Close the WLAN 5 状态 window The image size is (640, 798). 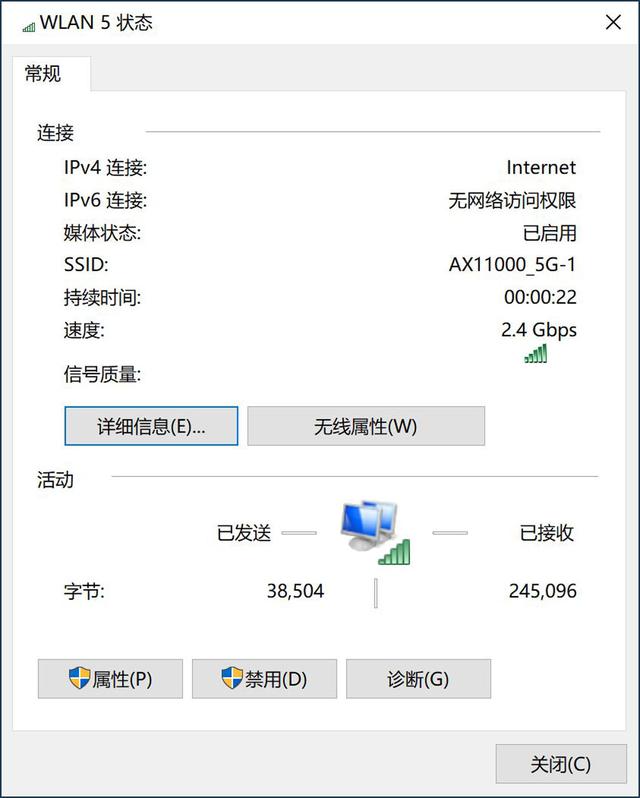point(613,22)
